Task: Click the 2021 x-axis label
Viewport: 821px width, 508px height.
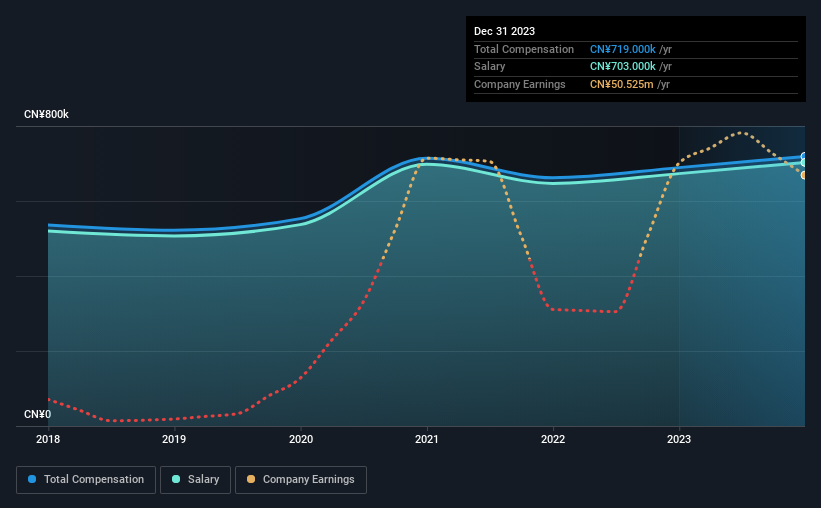Action: (427, 439)
